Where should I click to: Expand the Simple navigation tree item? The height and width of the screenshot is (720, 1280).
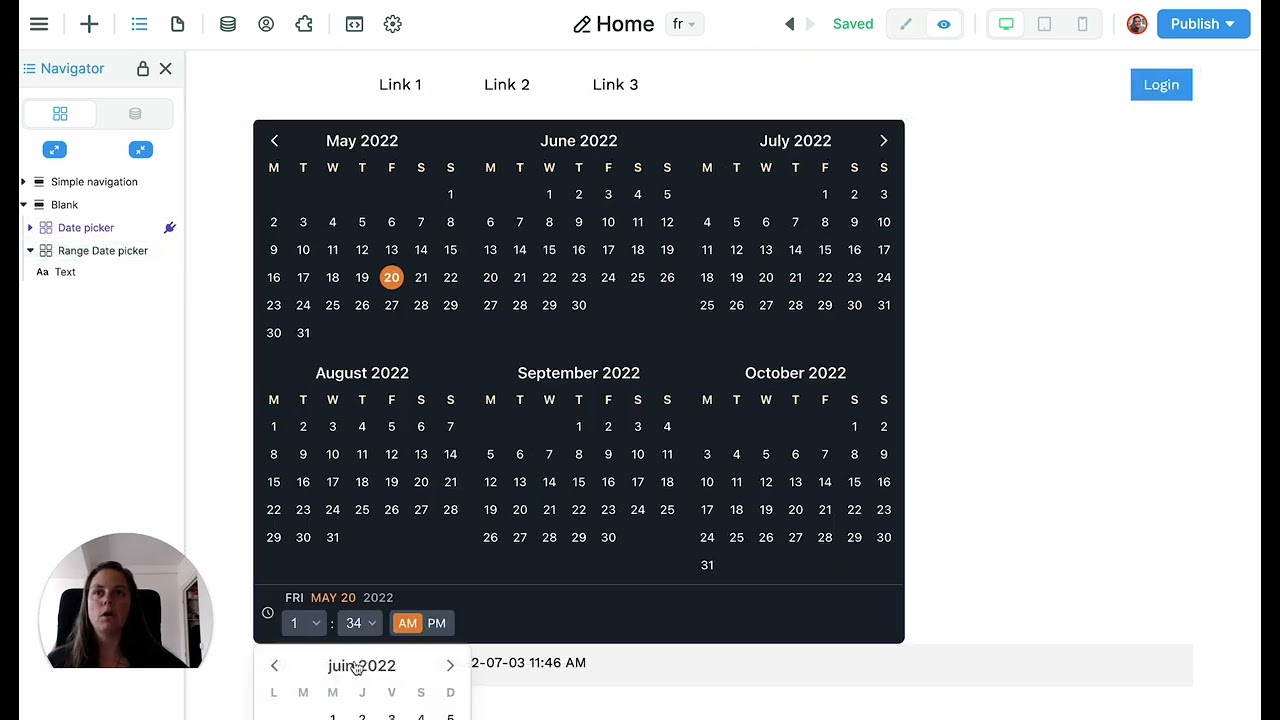point(23,182)
